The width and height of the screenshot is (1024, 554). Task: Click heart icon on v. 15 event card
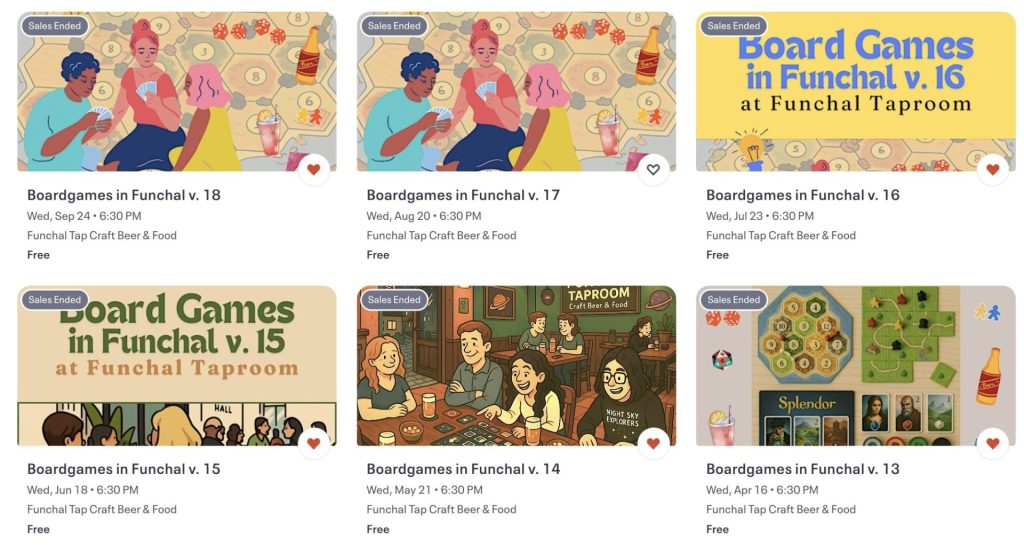click(x=313, y=444)
